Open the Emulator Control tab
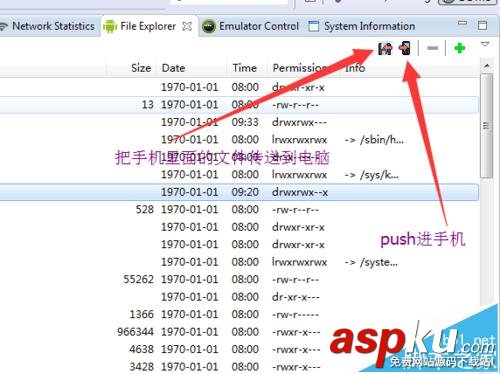500x374 pixels. tap(250, 26)
